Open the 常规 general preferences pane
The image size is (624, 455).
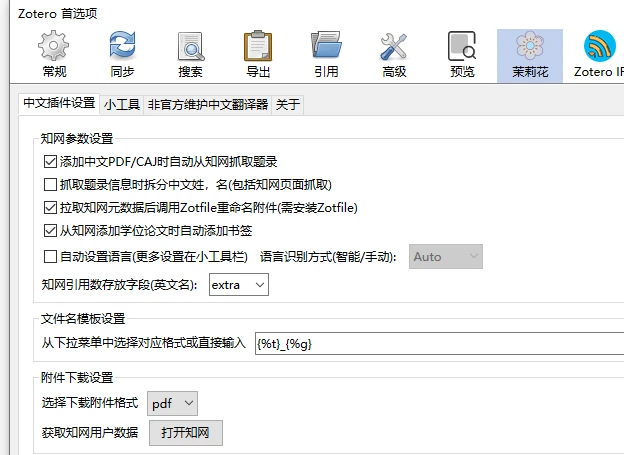pyautogui.click(x=54, y=55)
